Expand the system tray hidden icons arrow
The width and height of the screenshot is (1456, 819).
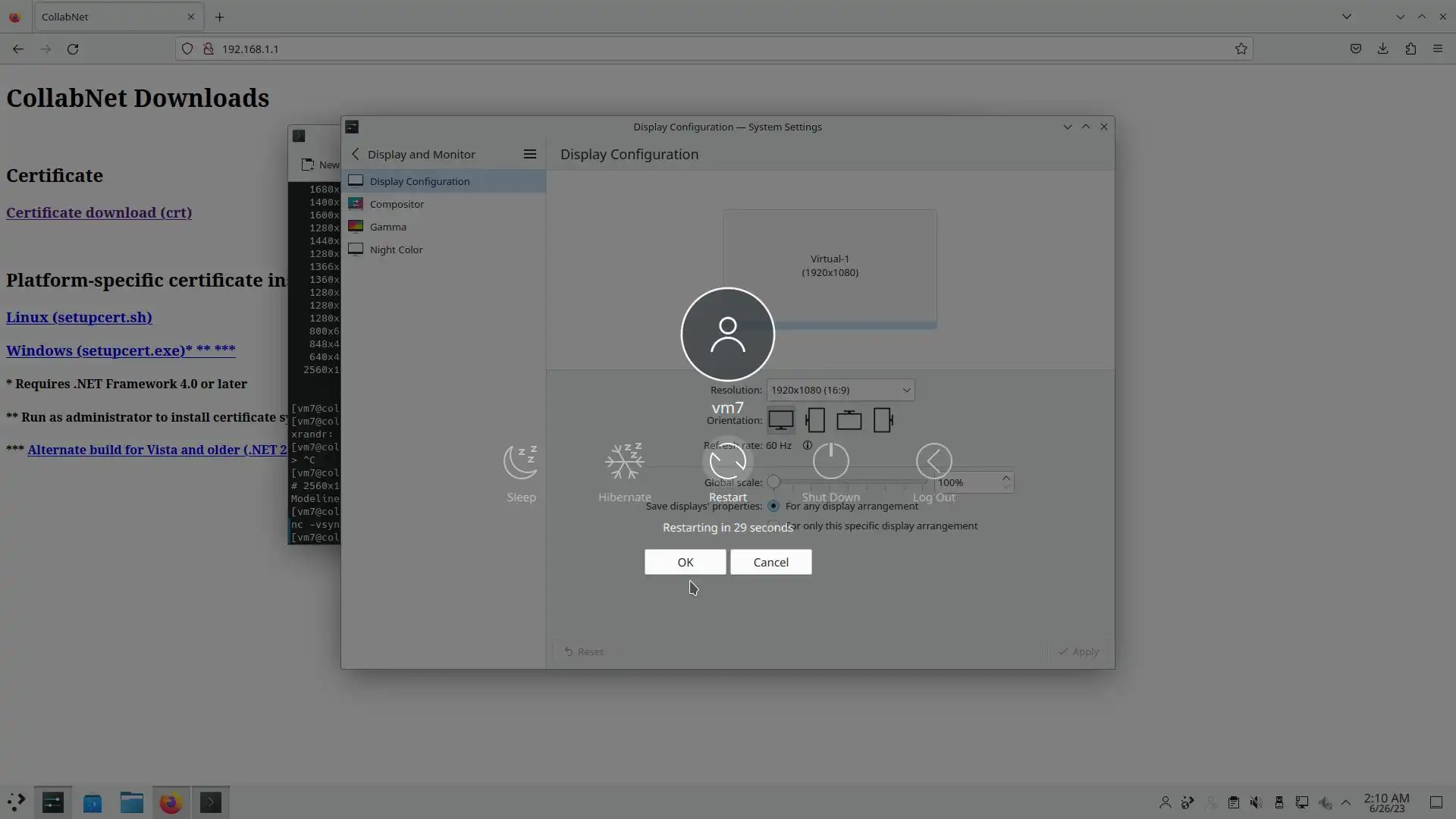(1346, 802)
